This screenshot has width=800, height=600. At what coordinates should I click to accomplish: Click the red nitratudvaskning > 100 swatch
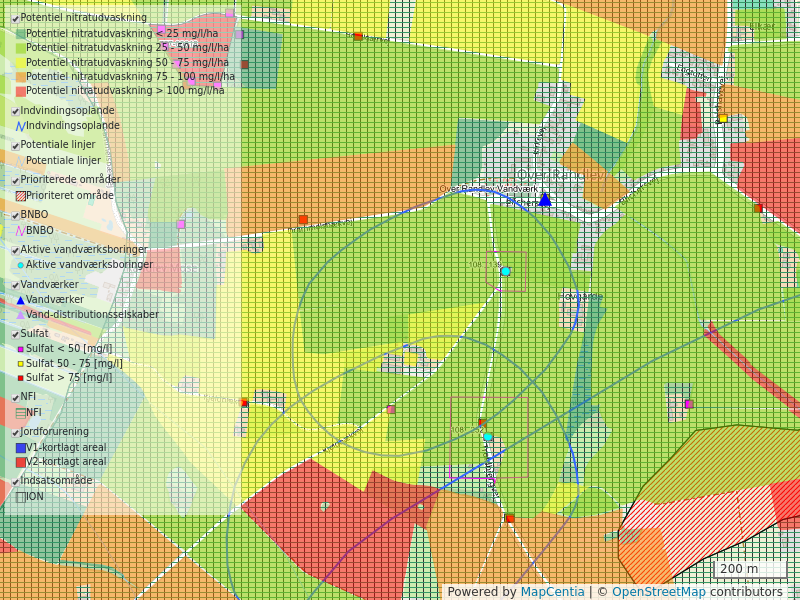[x=20, y=91]
